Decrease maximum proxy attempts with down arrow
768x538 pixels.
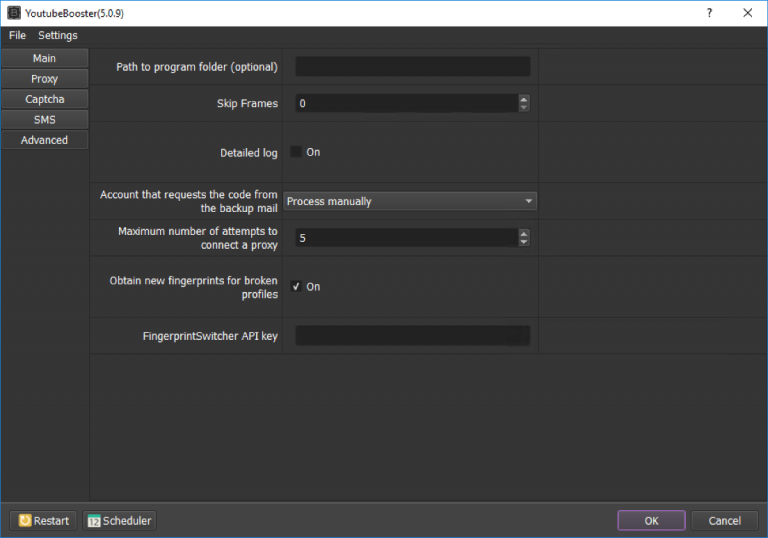click(x=524, y=242)
